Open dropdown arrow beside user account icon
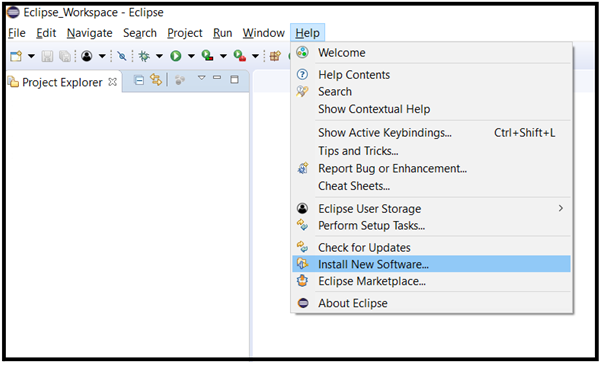599x365 pixels. tap(102, 56)
